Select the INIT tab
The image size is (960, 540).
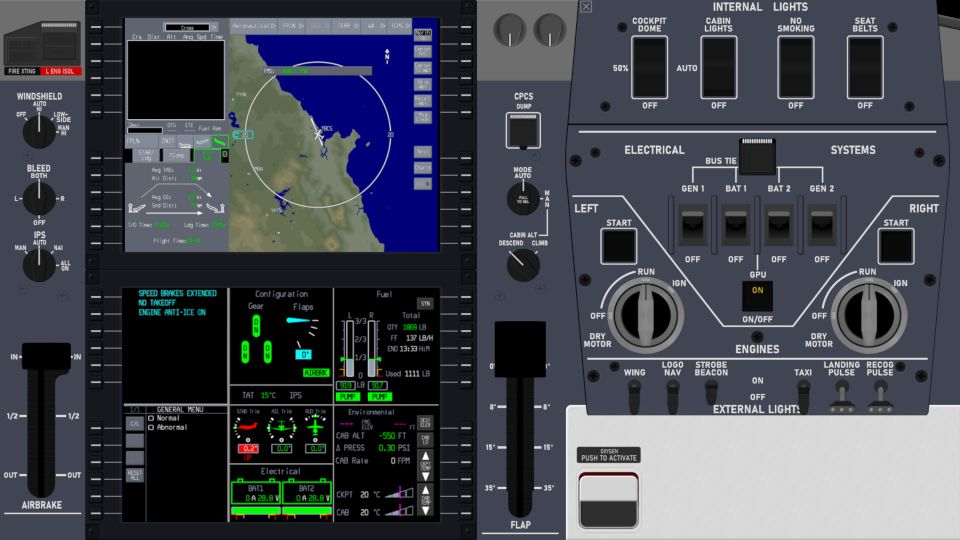[x=167, y=141]
